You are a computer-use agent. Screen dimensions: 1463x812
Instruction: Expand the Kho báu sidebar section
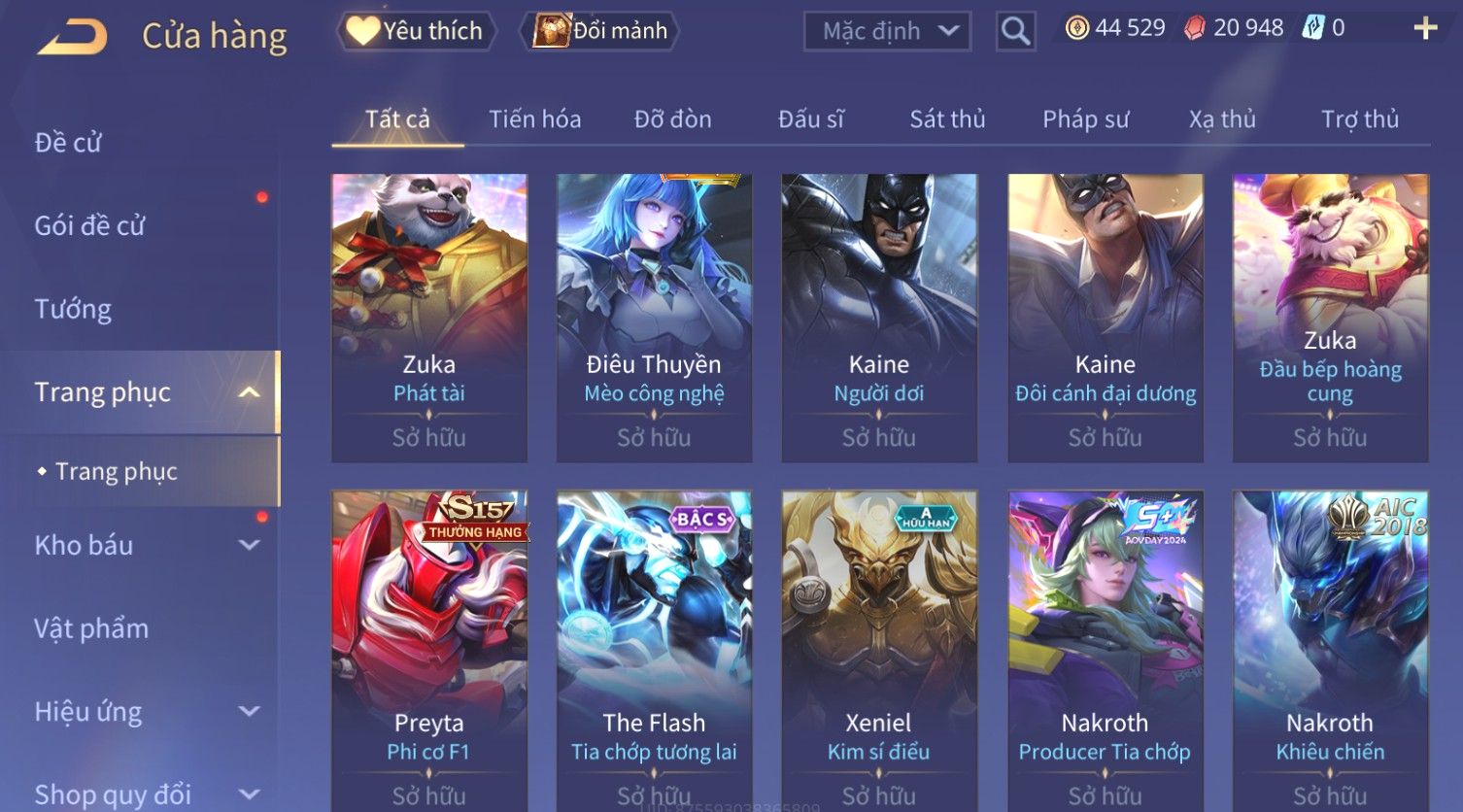250,545
